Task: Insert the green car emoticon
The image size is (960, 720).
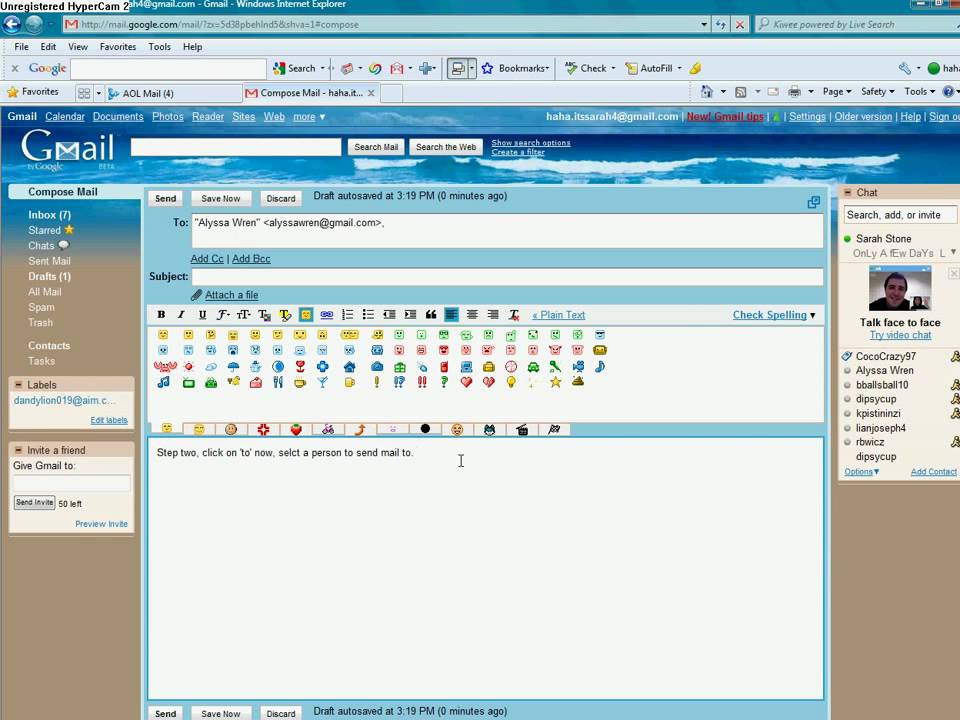Action: (533, 367)
